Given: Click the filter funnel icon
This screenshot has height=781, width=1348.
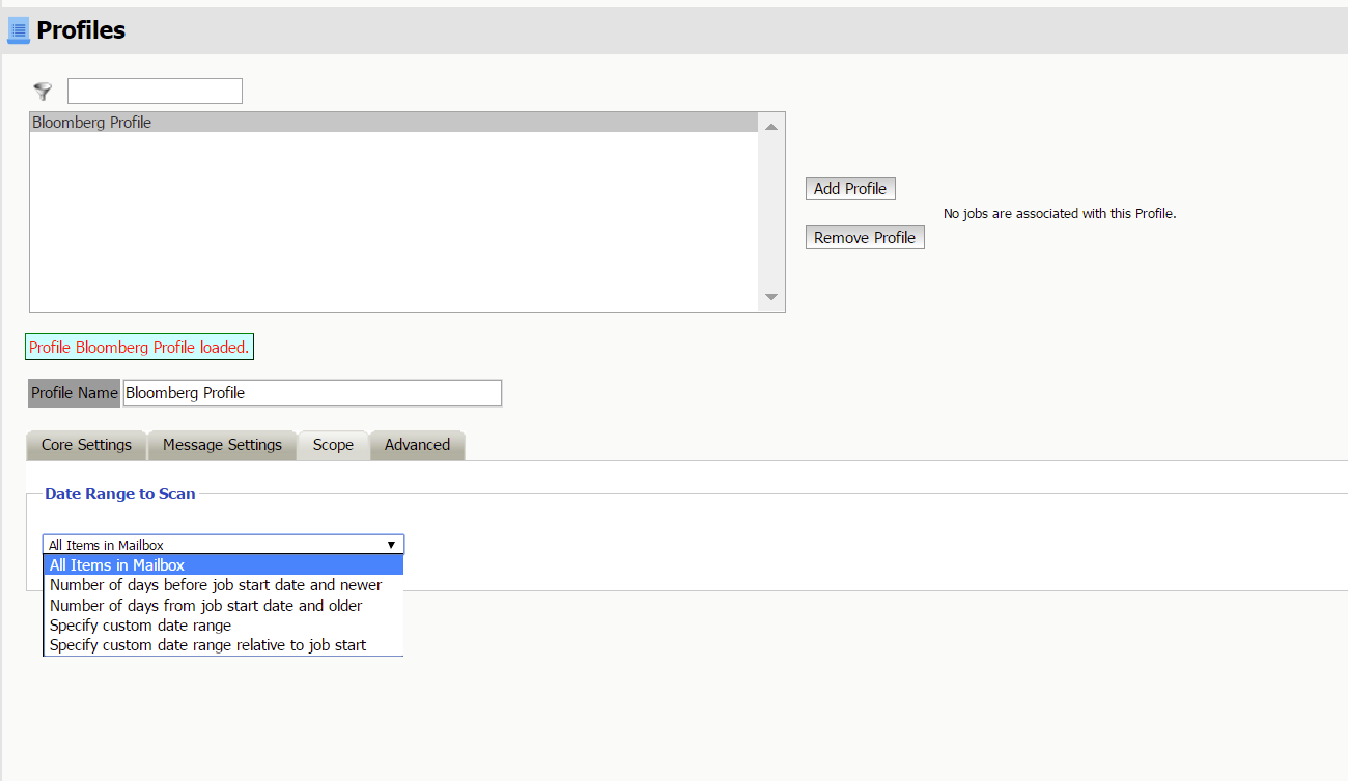Looking at the screenshot, I should tap(42, 91).
